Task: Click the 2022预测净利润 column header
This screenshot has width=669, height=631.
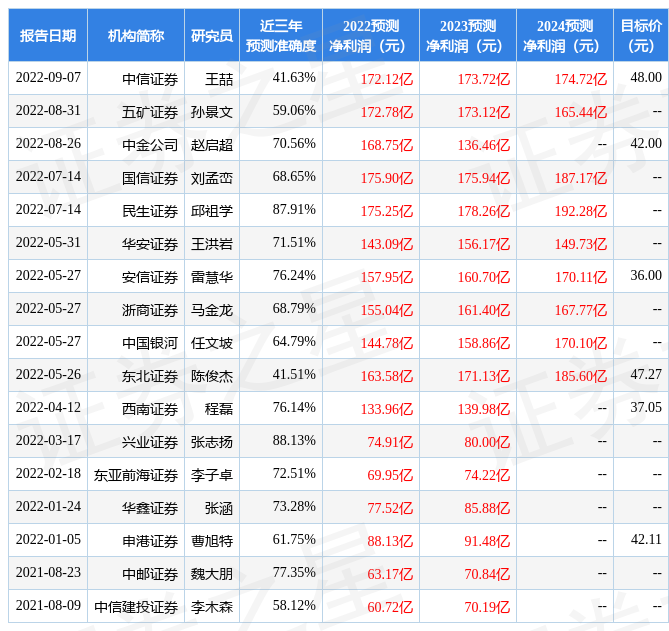Action: (x=371, y=35)
